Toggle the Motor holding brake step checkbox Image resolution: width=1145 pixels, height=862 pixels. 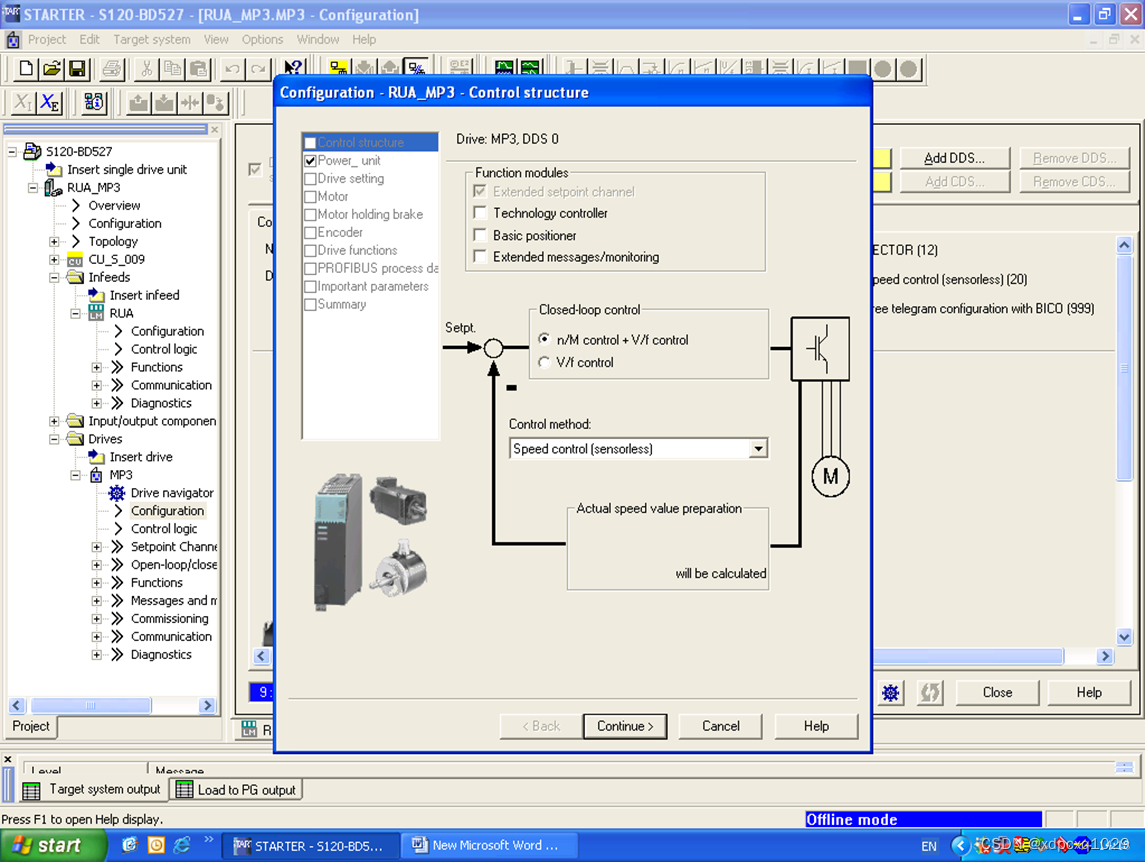[x=310, y=215]
